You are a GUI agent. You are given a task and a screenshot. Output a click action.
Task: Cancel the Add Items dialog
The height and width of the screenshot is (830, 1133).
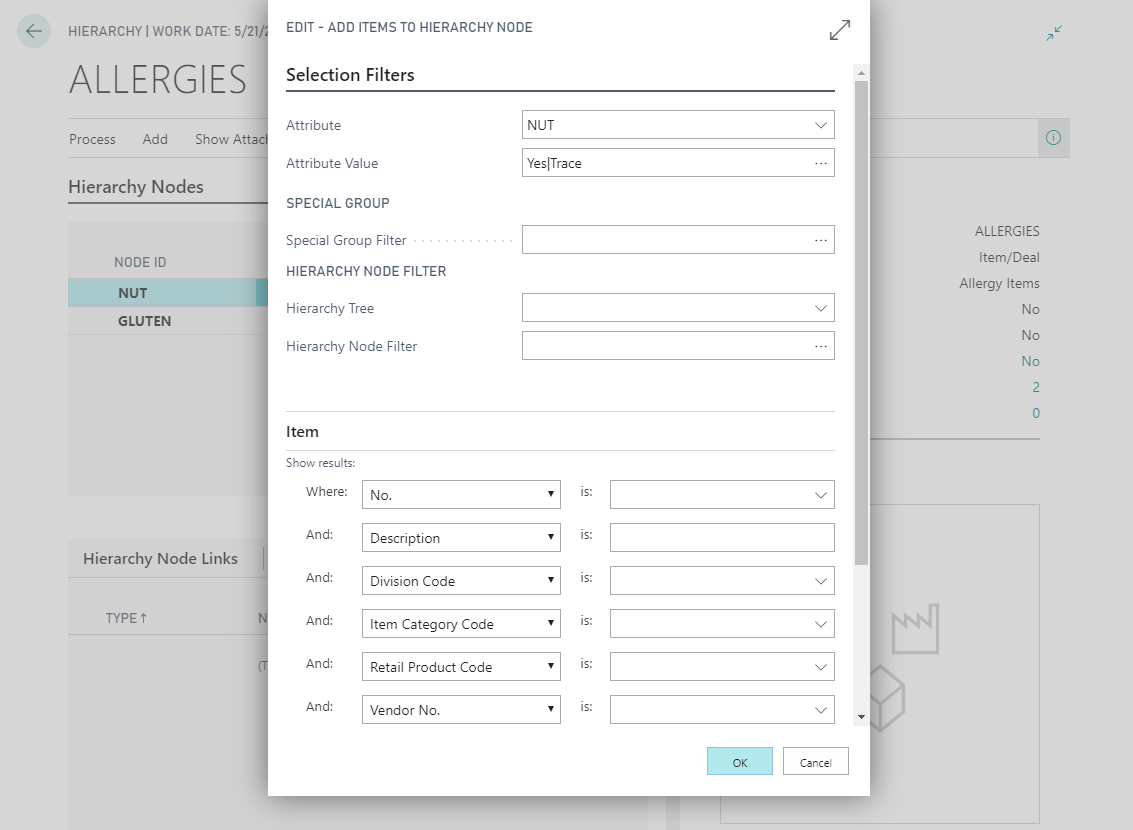(x=815, y=762)
